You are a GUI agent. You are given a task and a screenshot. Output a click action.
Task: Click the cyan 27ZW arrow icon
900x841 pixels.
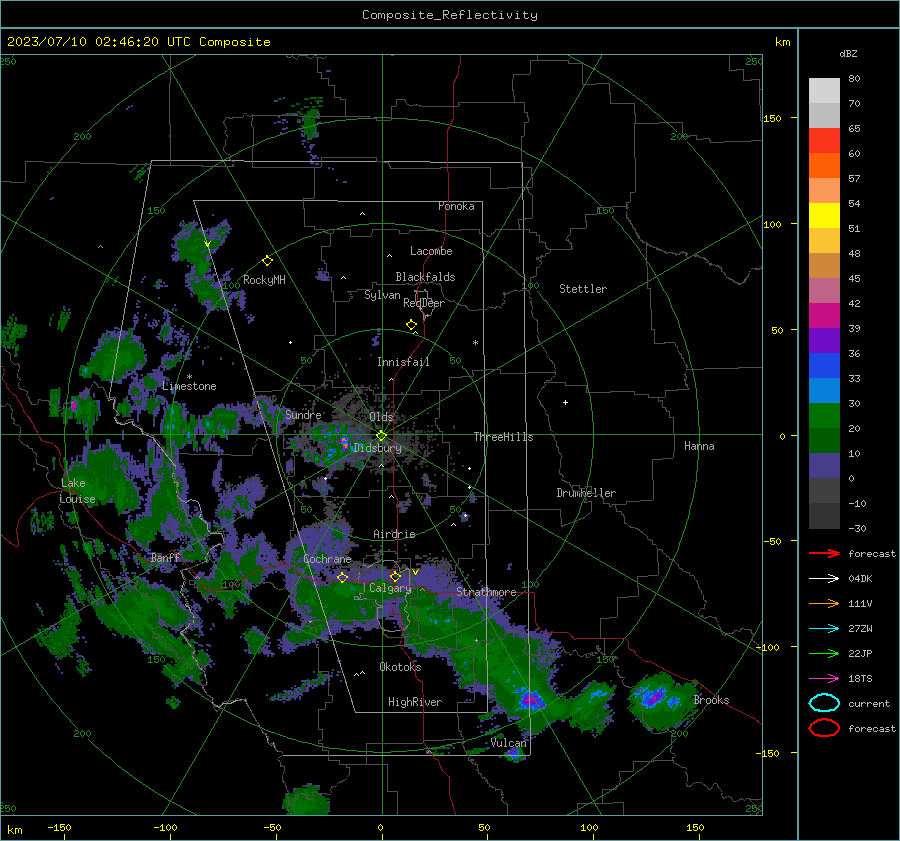[x=824, y=629]
